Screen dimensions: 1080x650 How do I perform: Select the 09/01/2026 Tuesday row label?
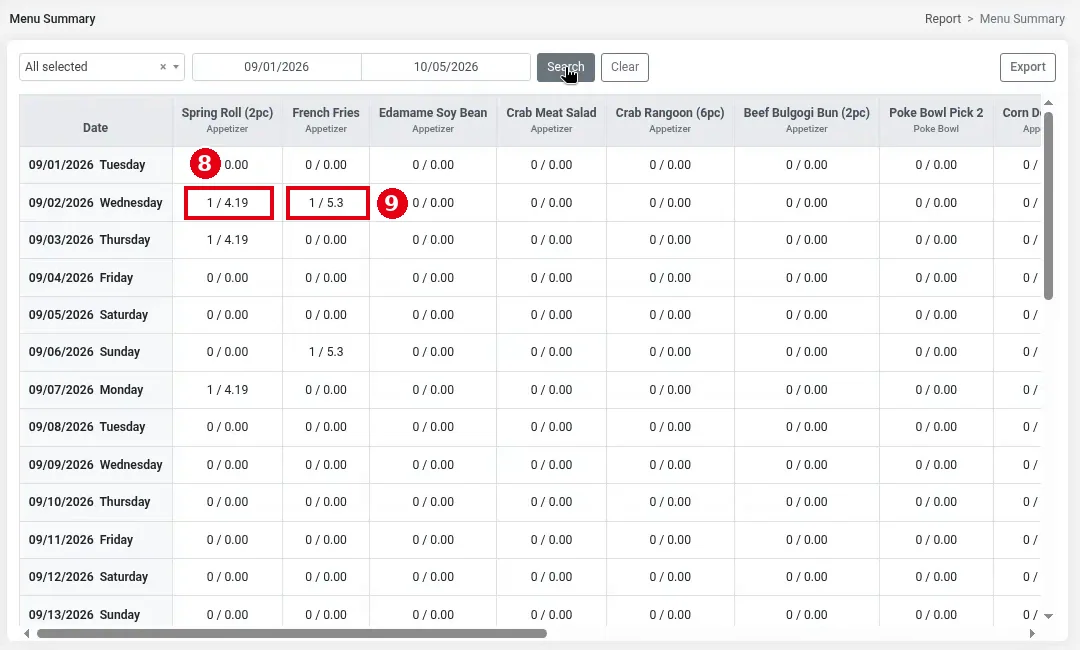(87, 165)
